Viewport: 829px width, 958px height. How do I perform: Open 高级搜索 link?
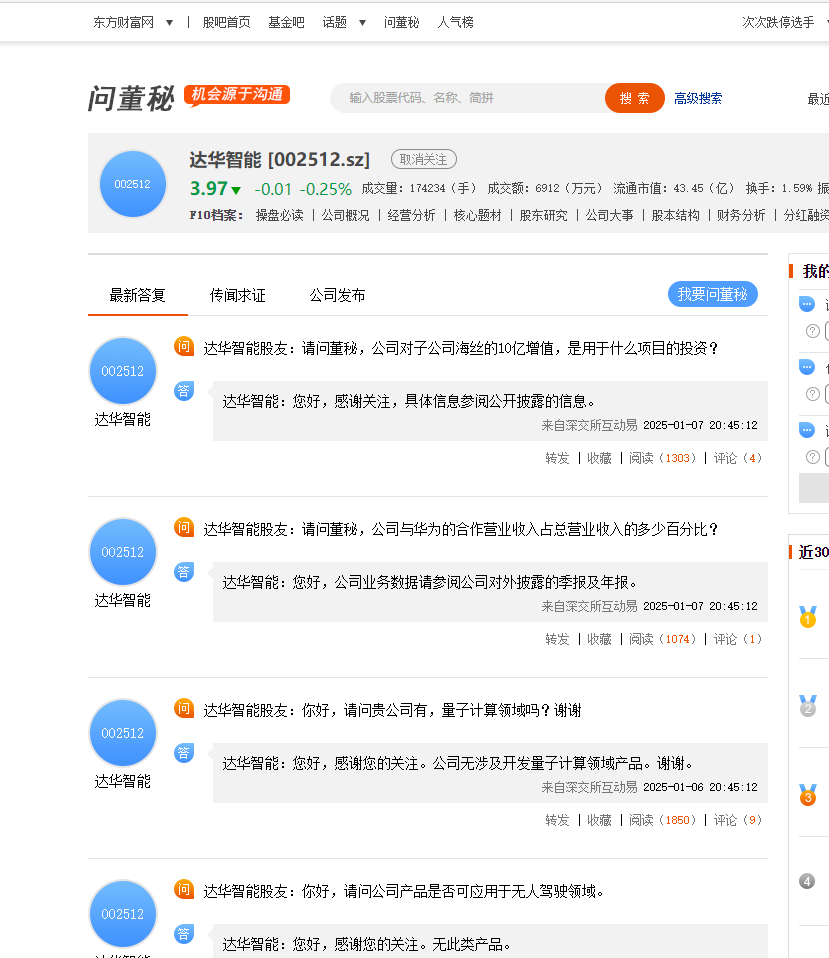(x=698, y=98)
